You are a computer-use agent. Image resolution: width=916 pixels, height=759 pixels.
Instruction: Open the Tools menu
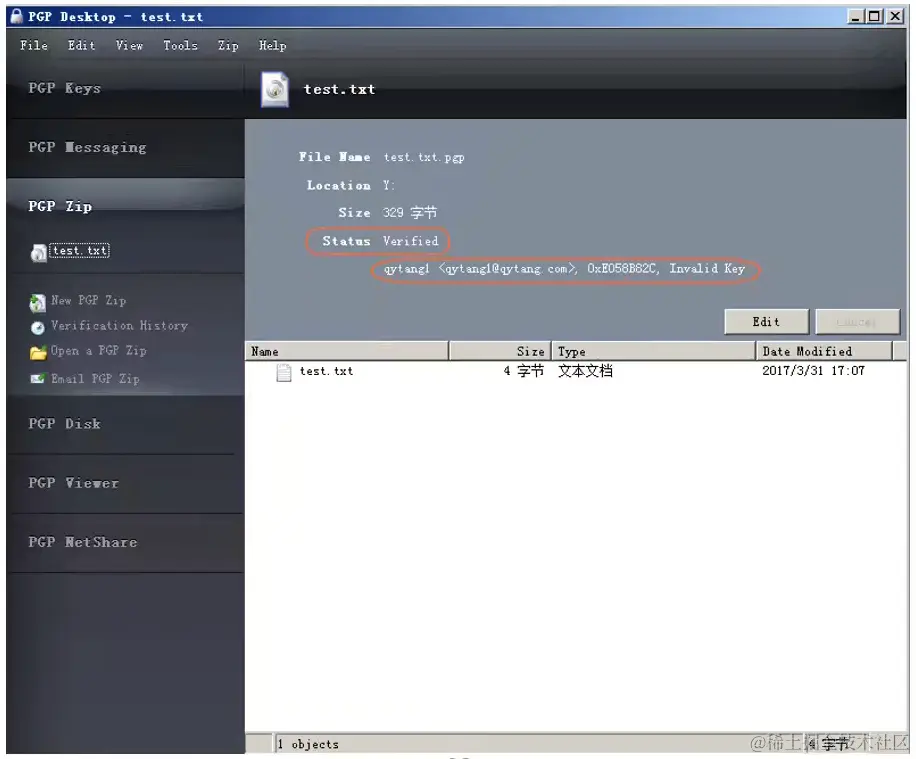[x=180, y=45]
